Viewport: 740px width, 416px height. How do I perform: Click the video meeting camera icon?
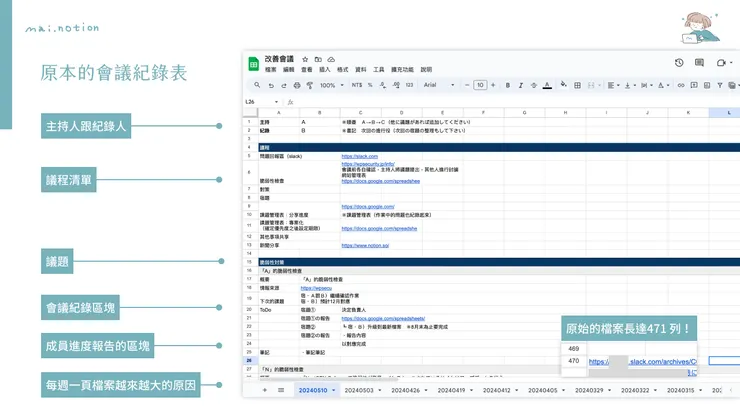[721, 62]
